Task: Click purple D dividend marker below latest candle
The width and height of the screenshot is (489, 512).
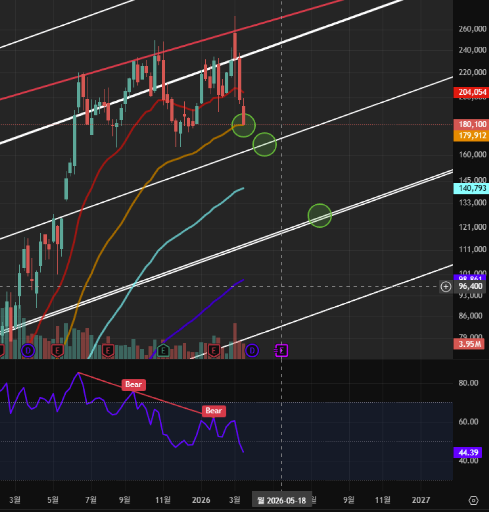Action: coord(252,351)
